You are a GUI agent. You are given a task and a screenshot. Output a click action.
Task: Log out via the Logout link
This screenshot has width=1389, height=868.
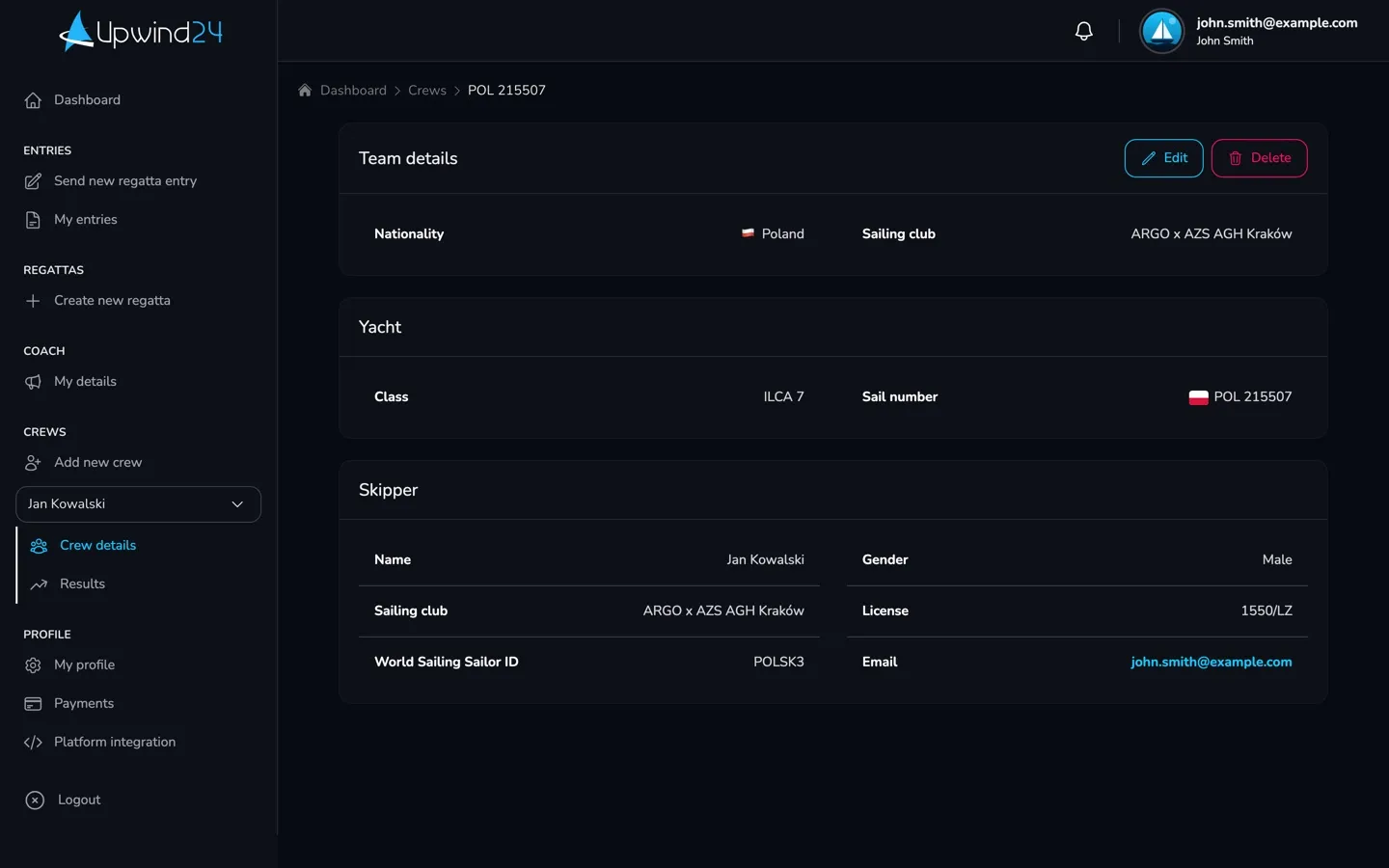coord(79,800)
